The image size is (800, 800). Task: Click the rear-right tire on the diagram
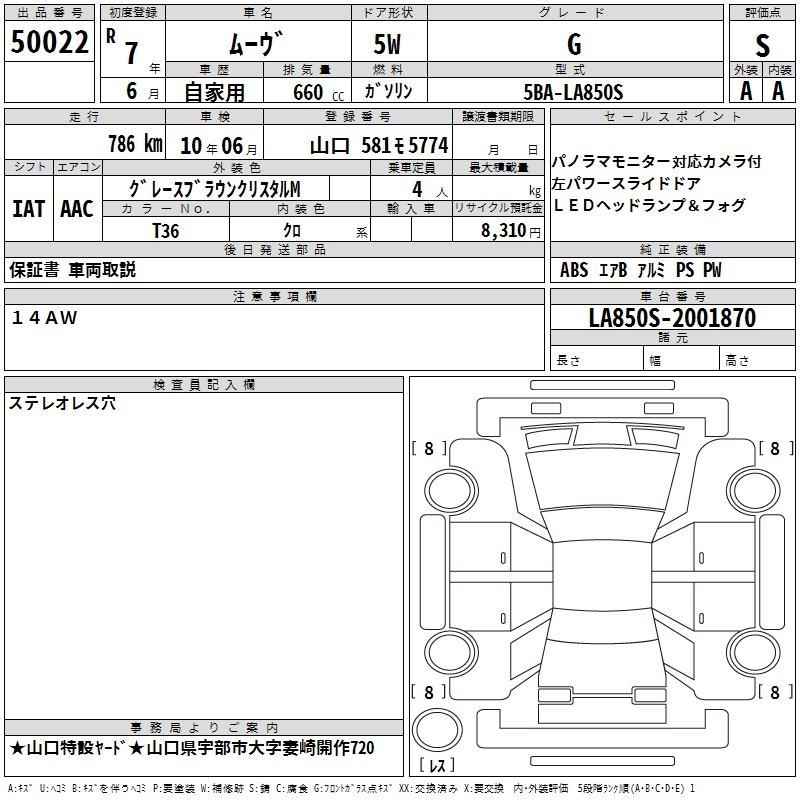754,652
